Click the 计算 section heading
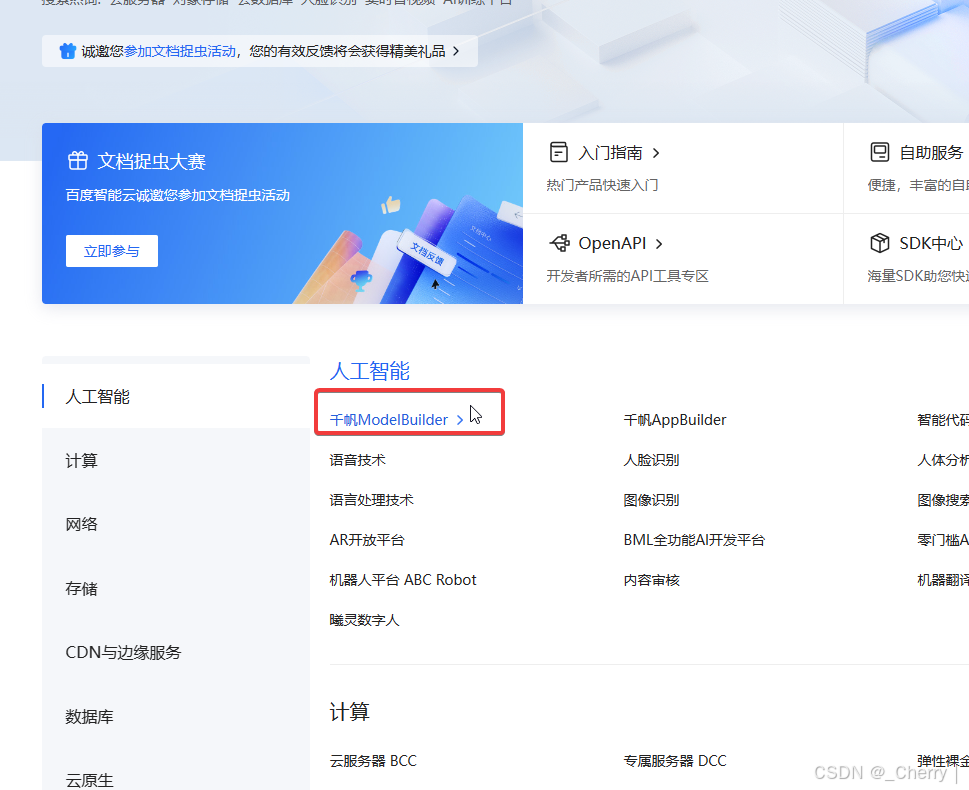Viewport: 969px width, 790px height. (x=350, y=712)
